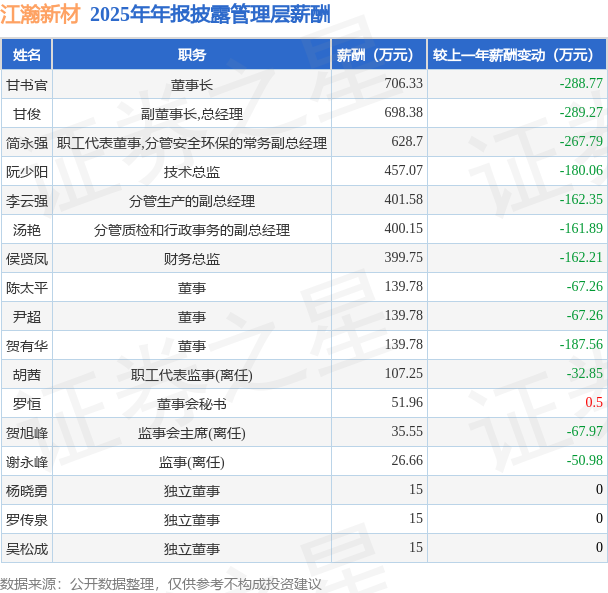
Task: Click salary value 51.96
Action: pyautogui.click(x=407, y=402)
